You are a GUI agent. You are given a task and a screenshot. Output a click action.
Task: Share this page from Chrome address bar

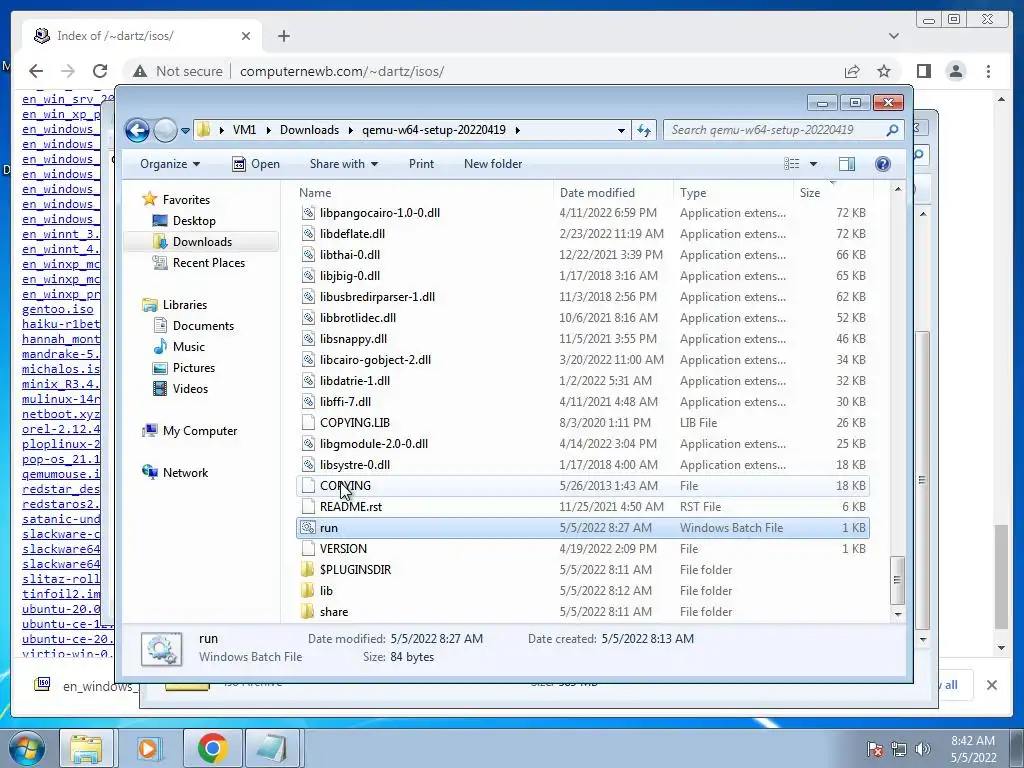[x=852, y=71]
